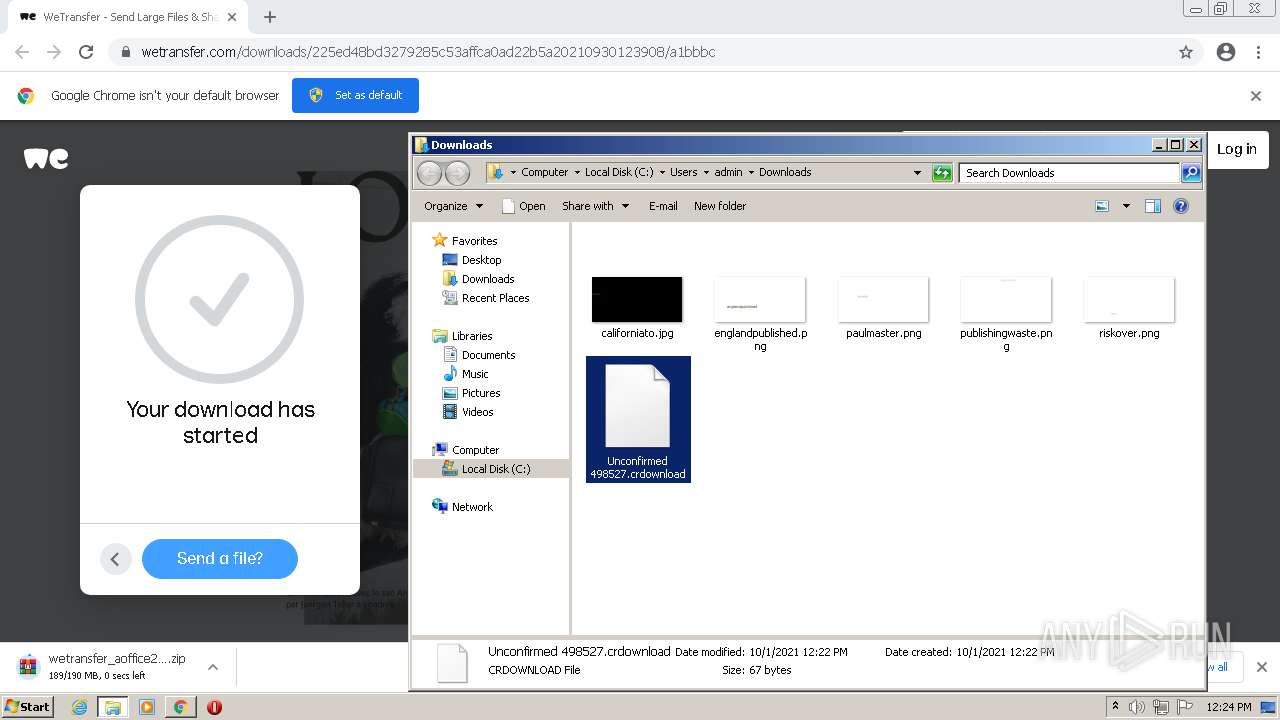The width and height of the screenshot is (1280, 720).
Task: Click the Explorer Forward button
Action: pyautogui.click(x=457, y=173)
